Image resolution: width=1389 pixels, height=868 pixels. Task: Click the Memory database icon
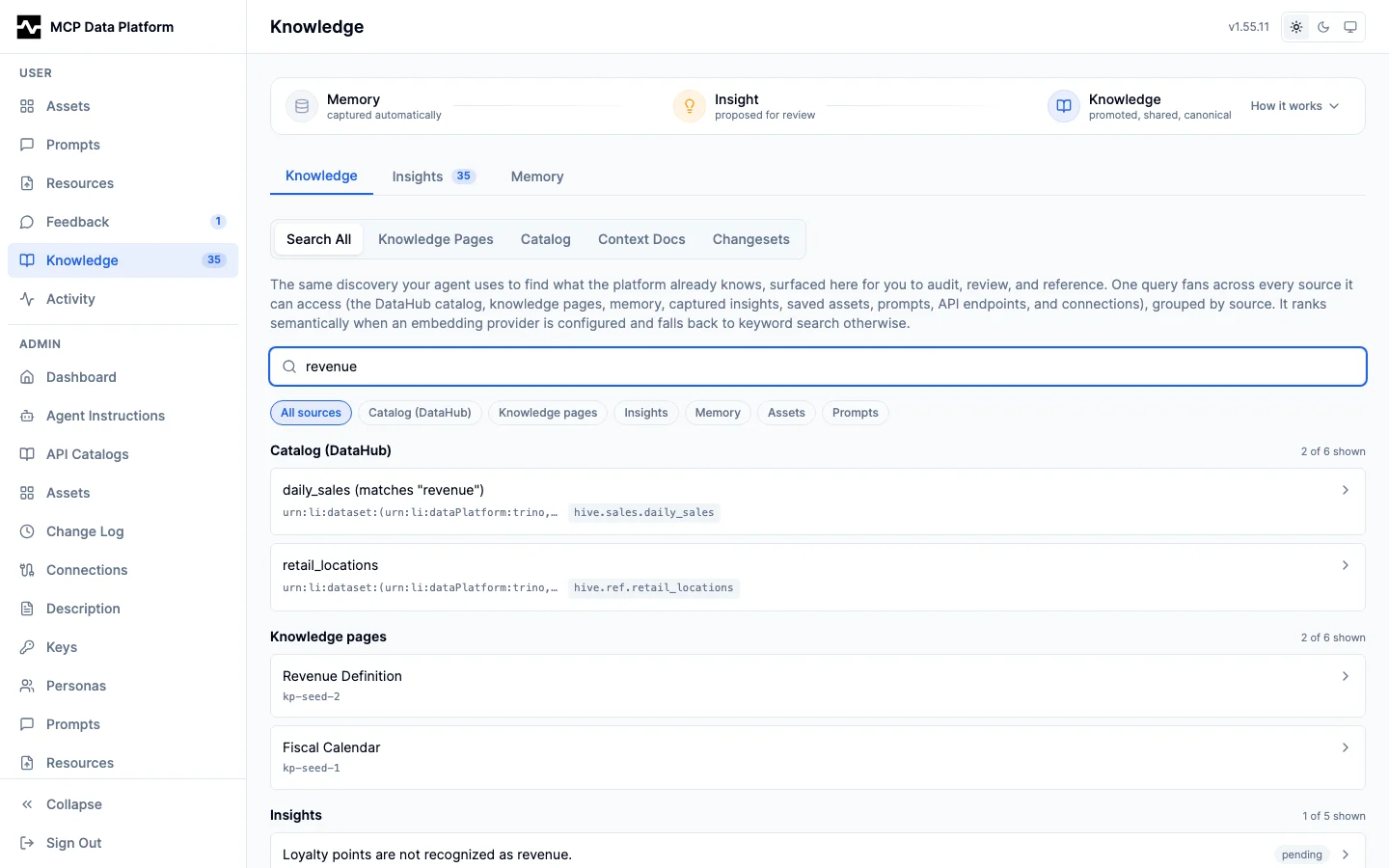click(x=302, y=106)
